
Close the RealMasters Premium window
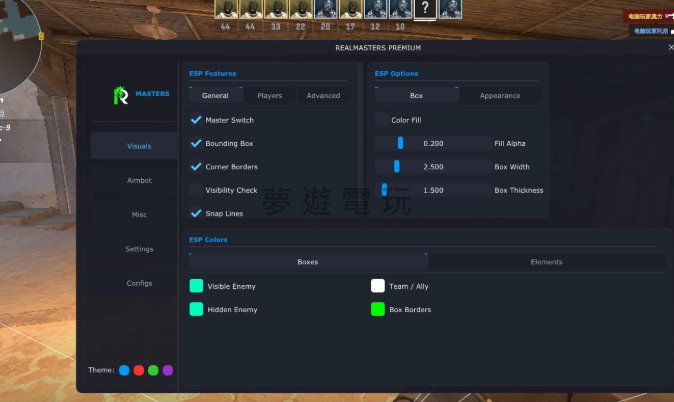(x=670, y=47)
